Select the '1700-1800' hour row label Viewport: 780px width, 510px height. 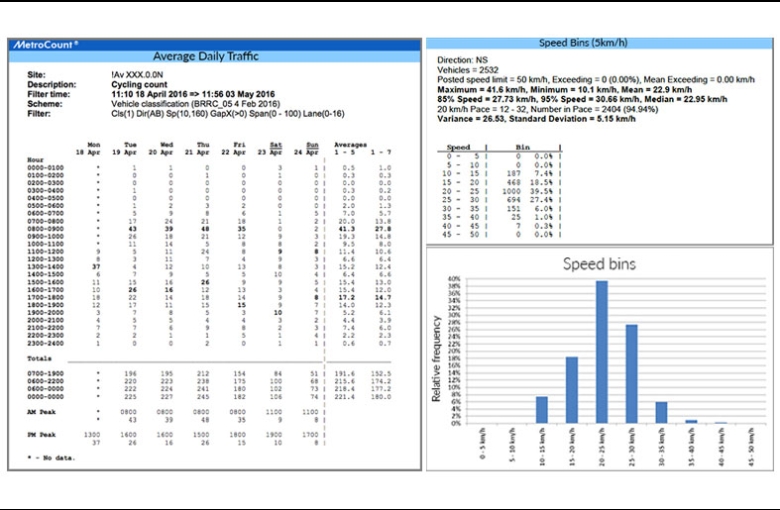click(x=45, y=298)
